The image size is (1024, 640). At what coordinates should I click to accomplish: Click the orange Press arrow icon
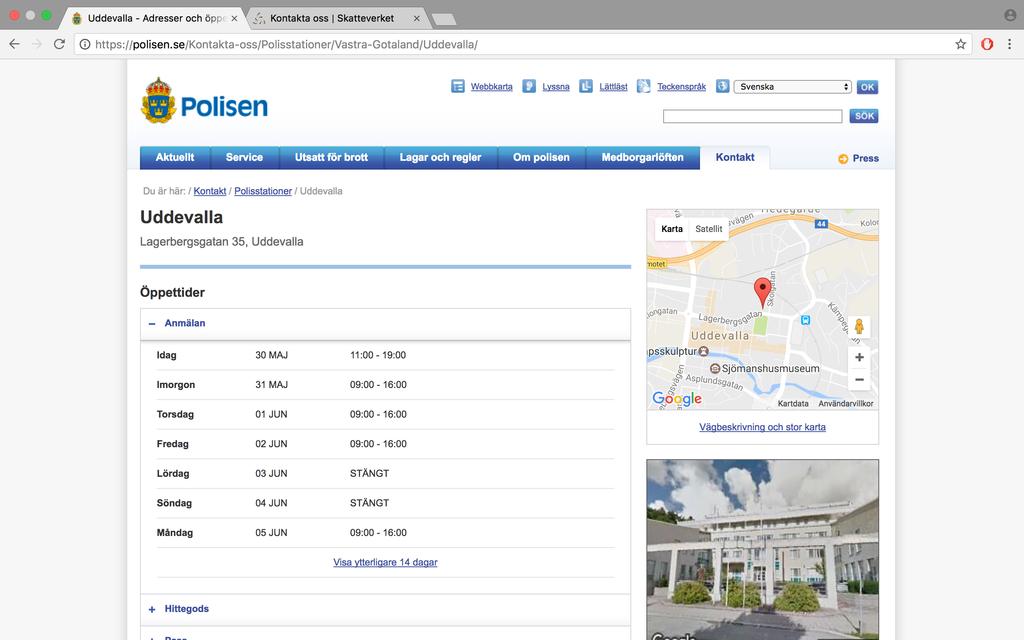point(843,159)
